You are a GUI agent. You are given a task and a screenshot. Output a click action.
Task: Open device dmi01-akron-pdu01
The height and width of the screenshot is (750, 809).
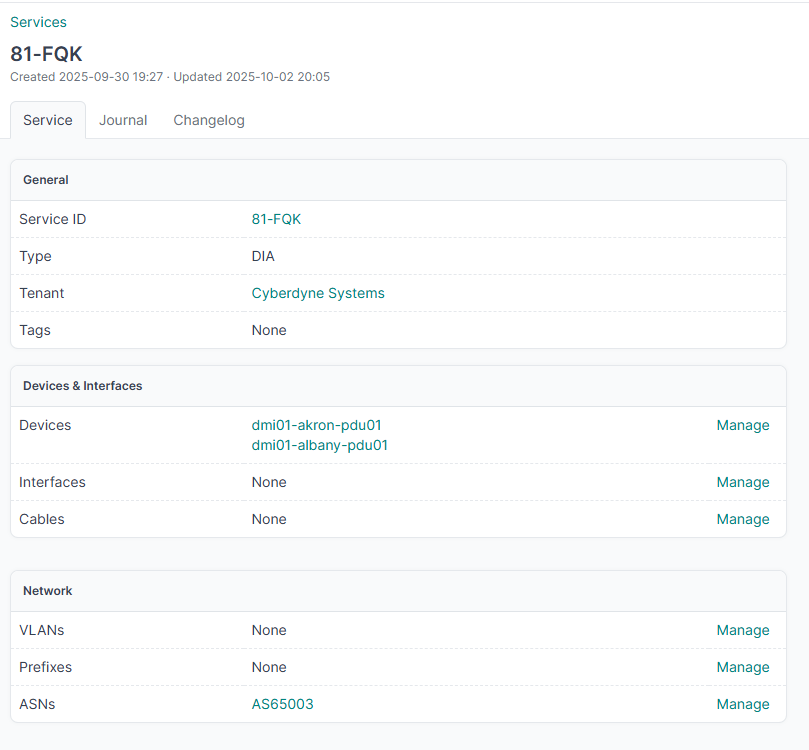316,425
